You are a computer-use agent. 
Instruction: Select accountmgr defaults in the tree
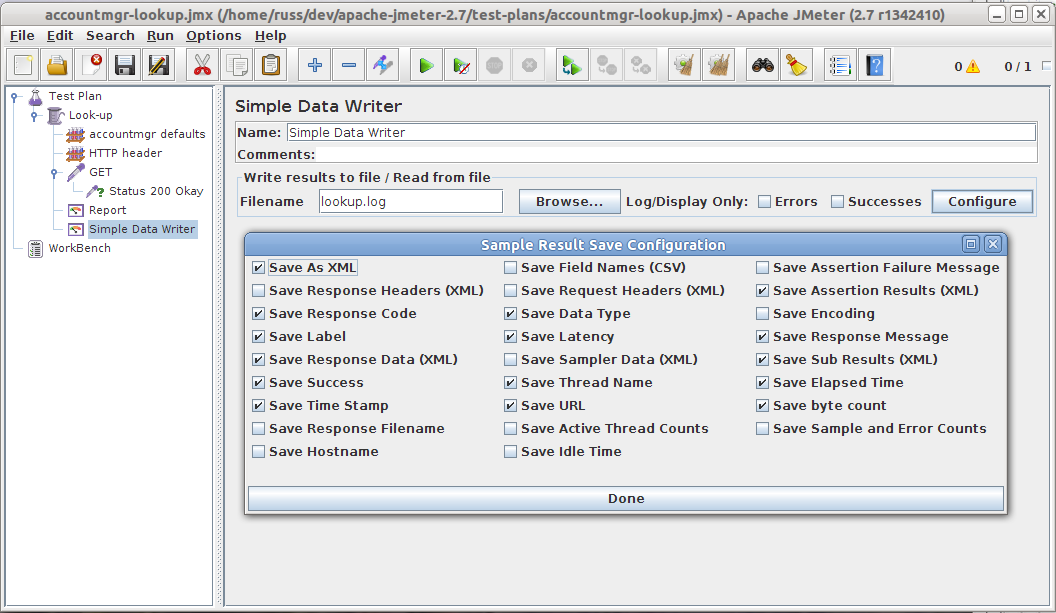tap(147, 134)
